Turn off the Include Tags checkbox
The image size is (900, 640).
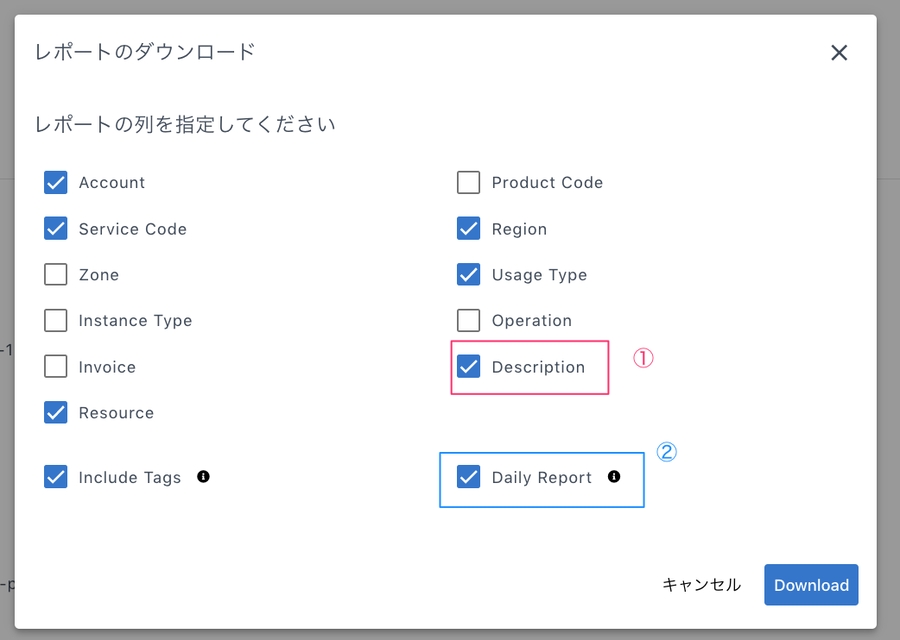pos(56,477)
